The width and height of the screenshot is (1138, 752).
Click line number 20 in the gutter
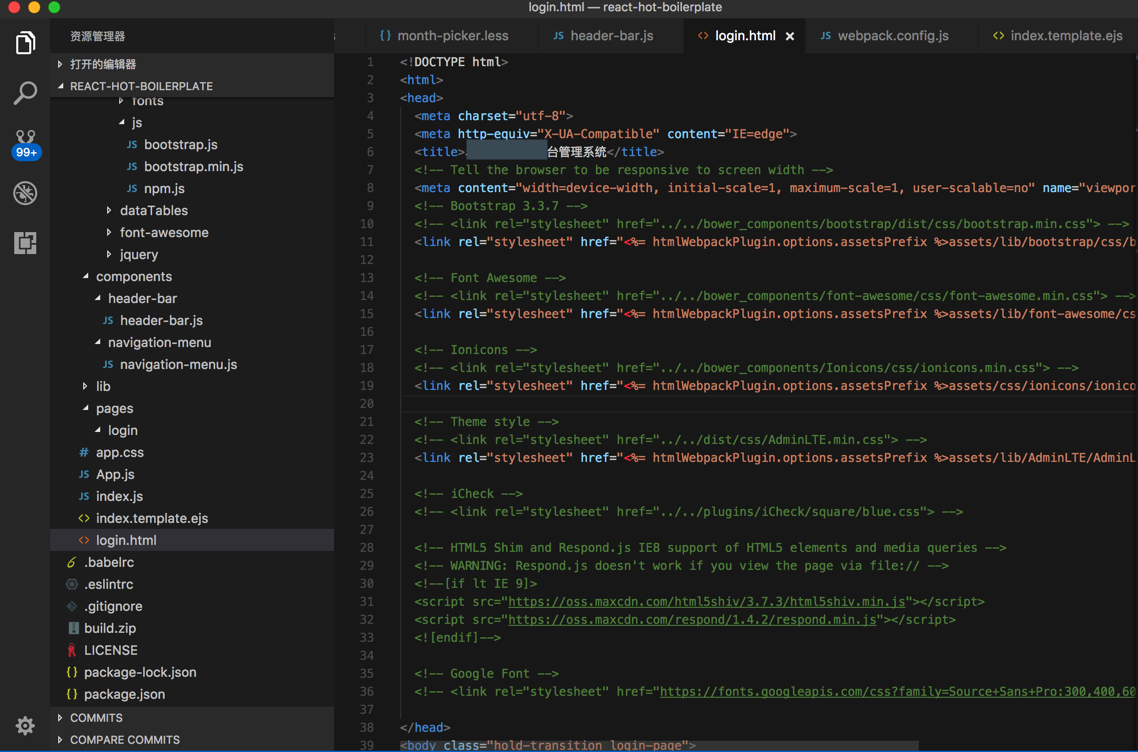coord(366,404)
